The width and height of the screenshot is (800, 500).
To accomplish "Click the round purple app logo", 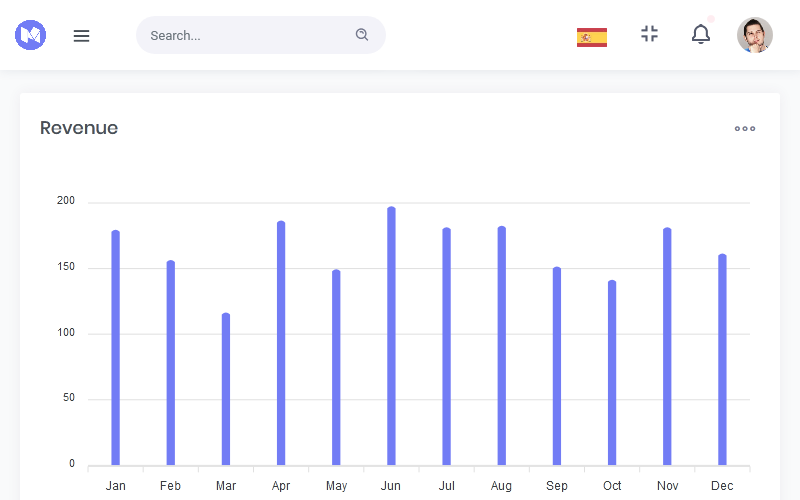I will click(x=31, y=35).
